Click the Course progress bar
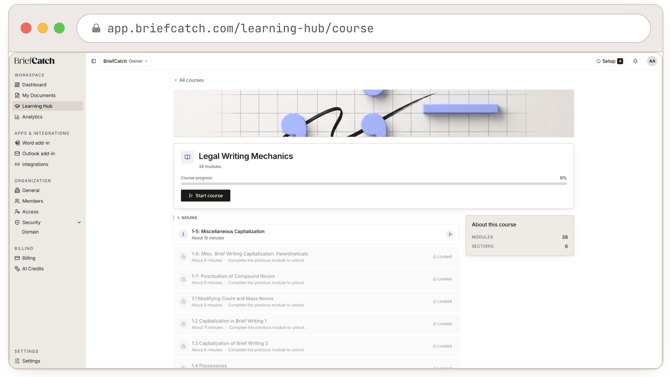The image size is (670, 377). pos(373,184)
